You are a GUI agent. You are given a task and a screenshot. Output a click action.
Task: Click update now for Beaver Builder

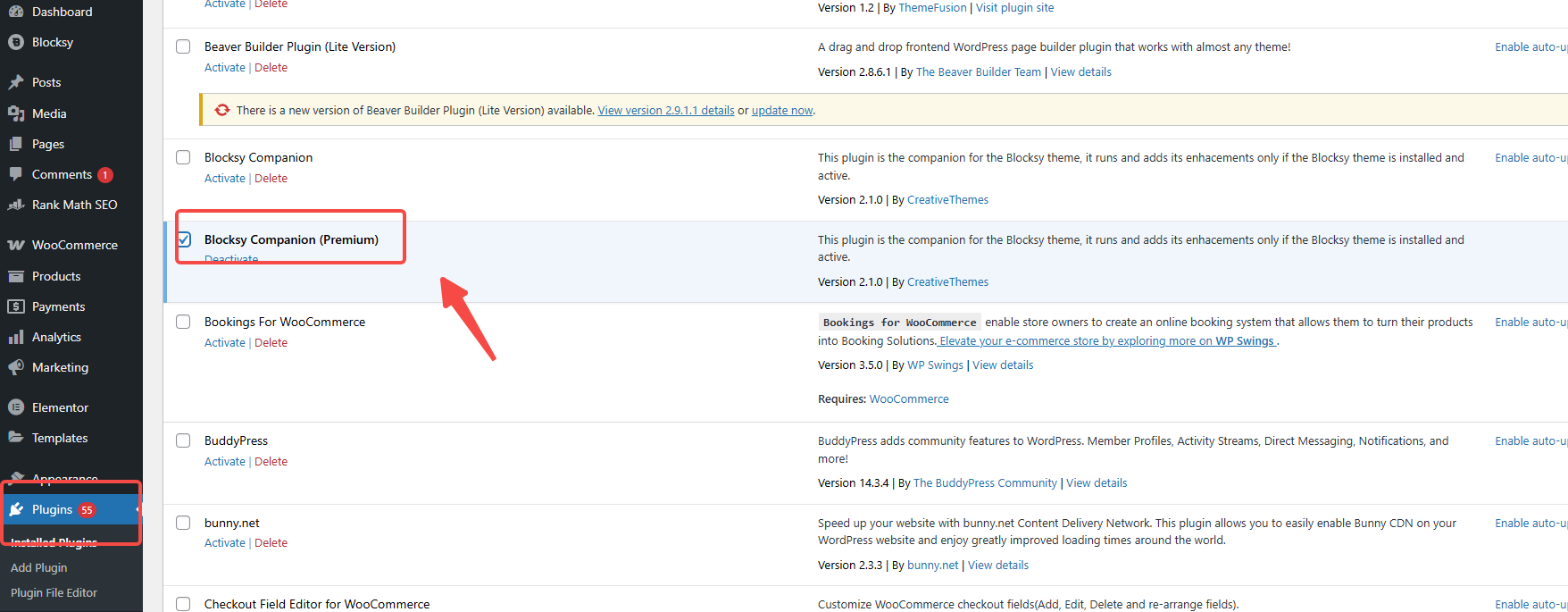[x=781, y=111]
